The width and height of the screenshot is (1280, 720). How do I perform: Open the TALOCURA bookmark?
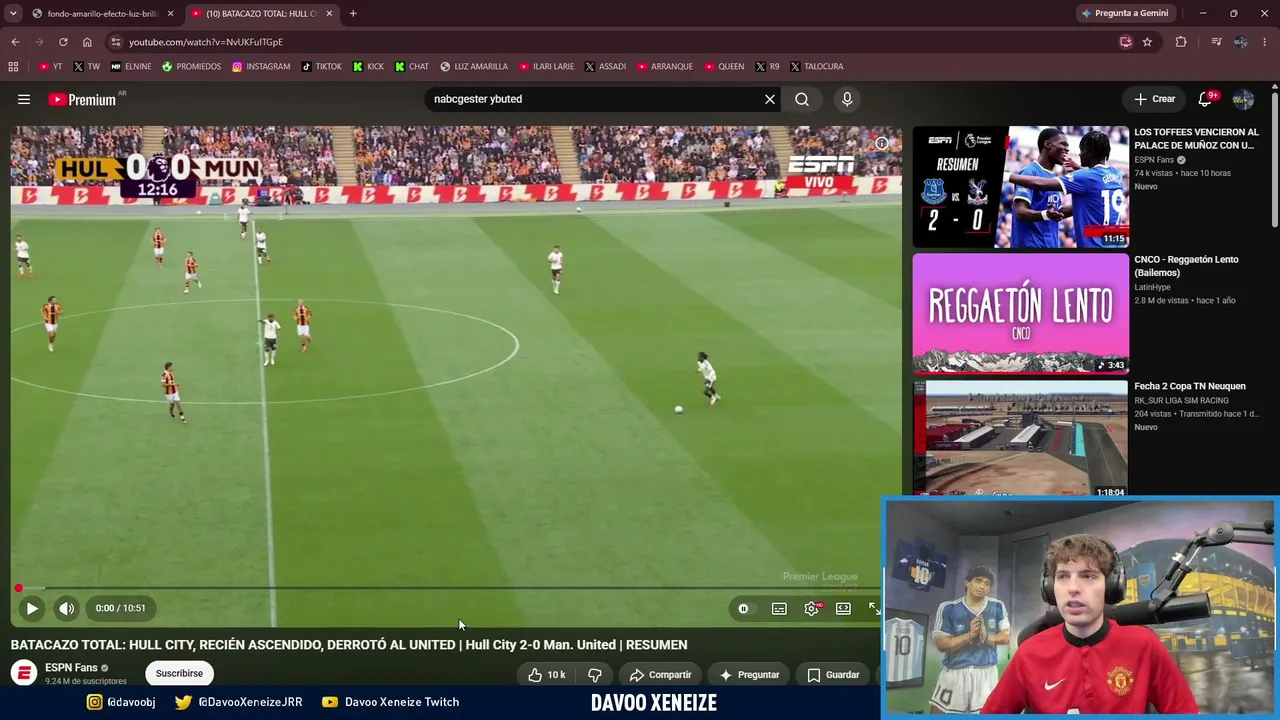pyautogui.click(x=816, y=67)
